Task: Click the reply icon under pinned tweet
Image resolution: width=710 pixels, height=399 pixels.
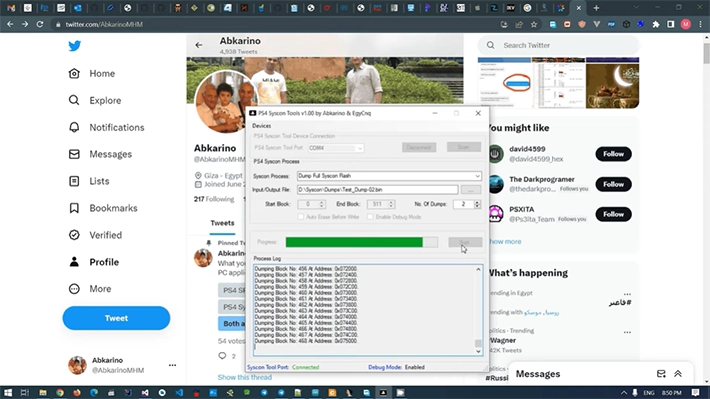Action: click(222, 356)
